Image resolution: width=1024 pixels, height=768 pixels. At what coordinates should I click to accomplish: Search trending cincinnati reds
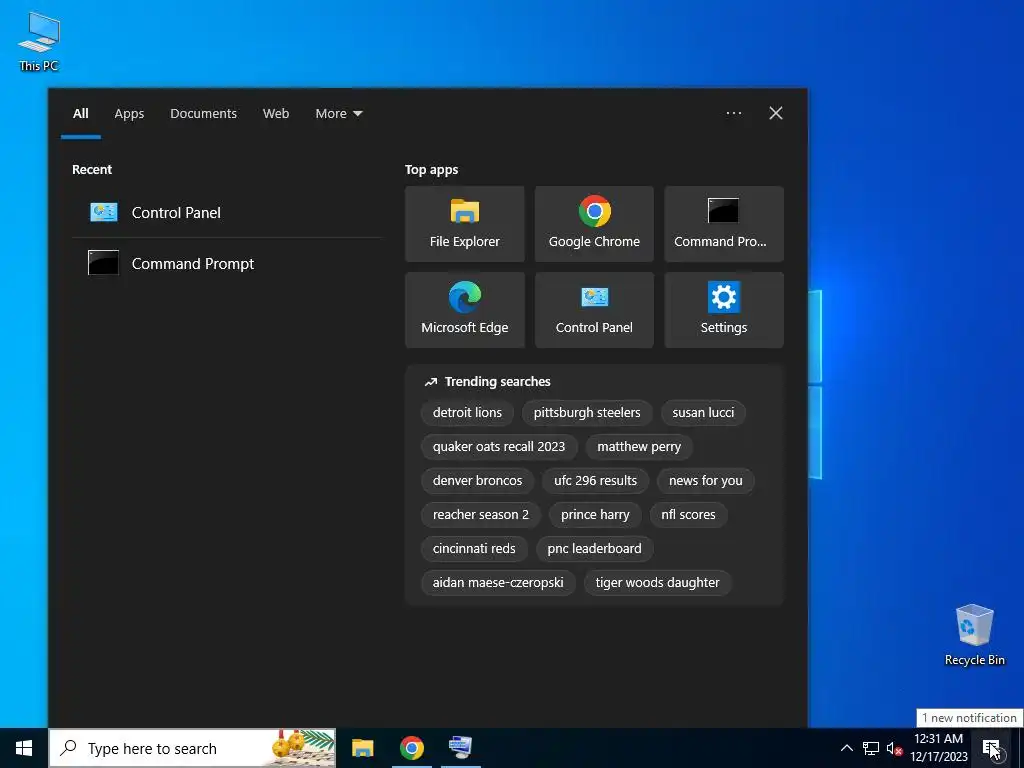473,549
